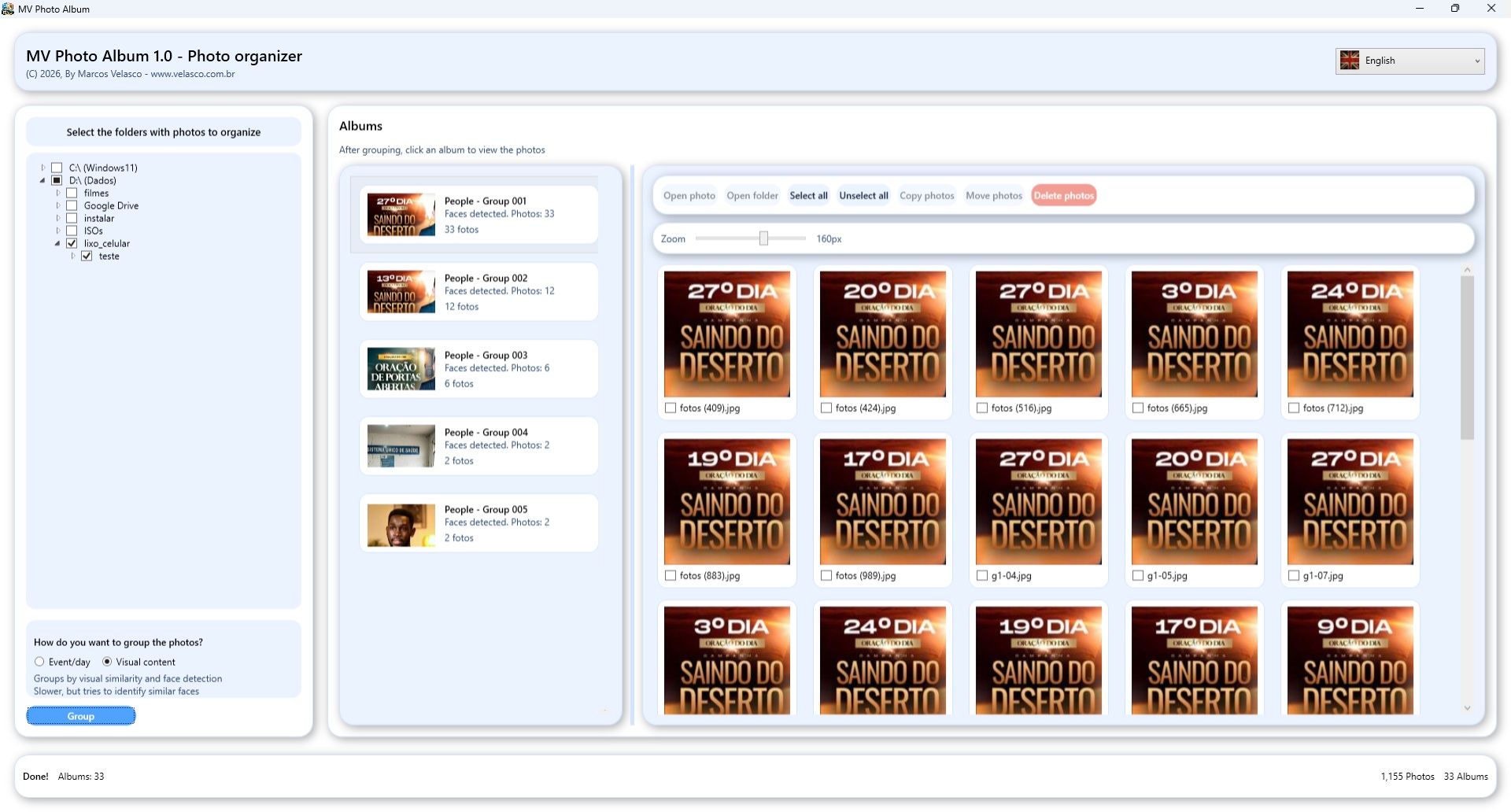This screenshot has height=812, width=1511.
Task: Open the People - Group 004 album thumbnail
Action: click(401, 446)
